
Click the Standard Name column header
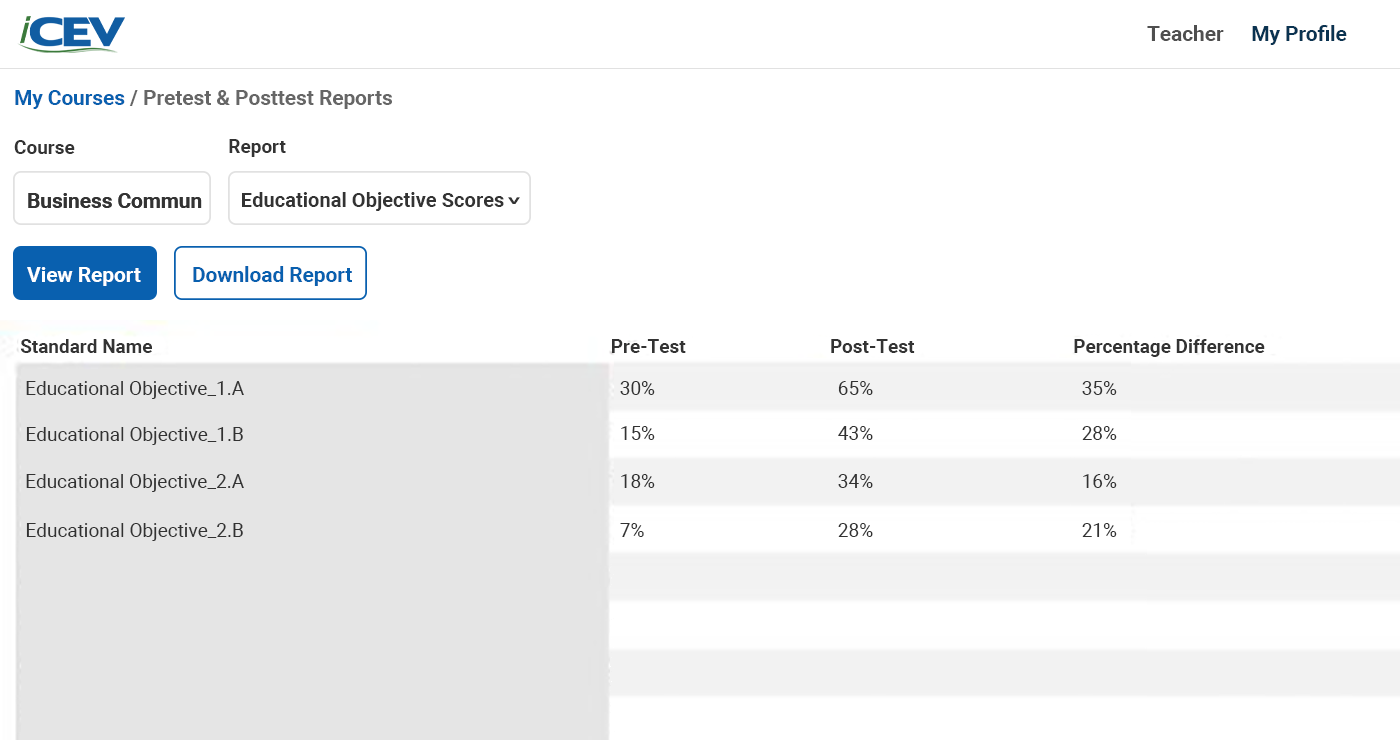pyautogui.click(x=85, y=346)
